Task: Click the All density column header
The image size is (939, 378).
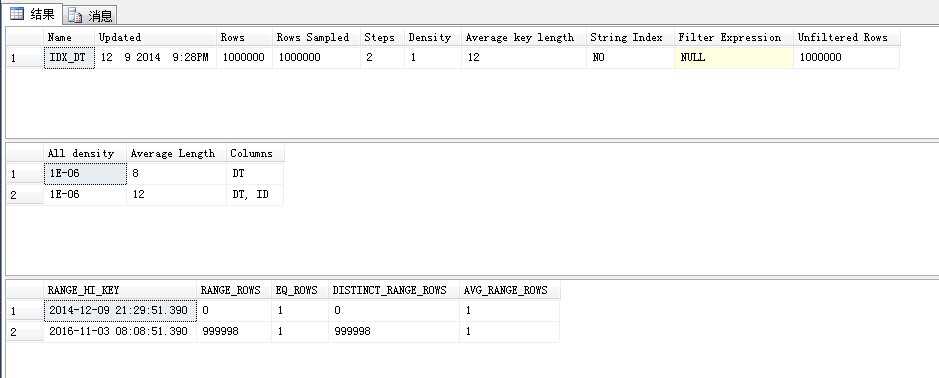Action: pos(85,153)
